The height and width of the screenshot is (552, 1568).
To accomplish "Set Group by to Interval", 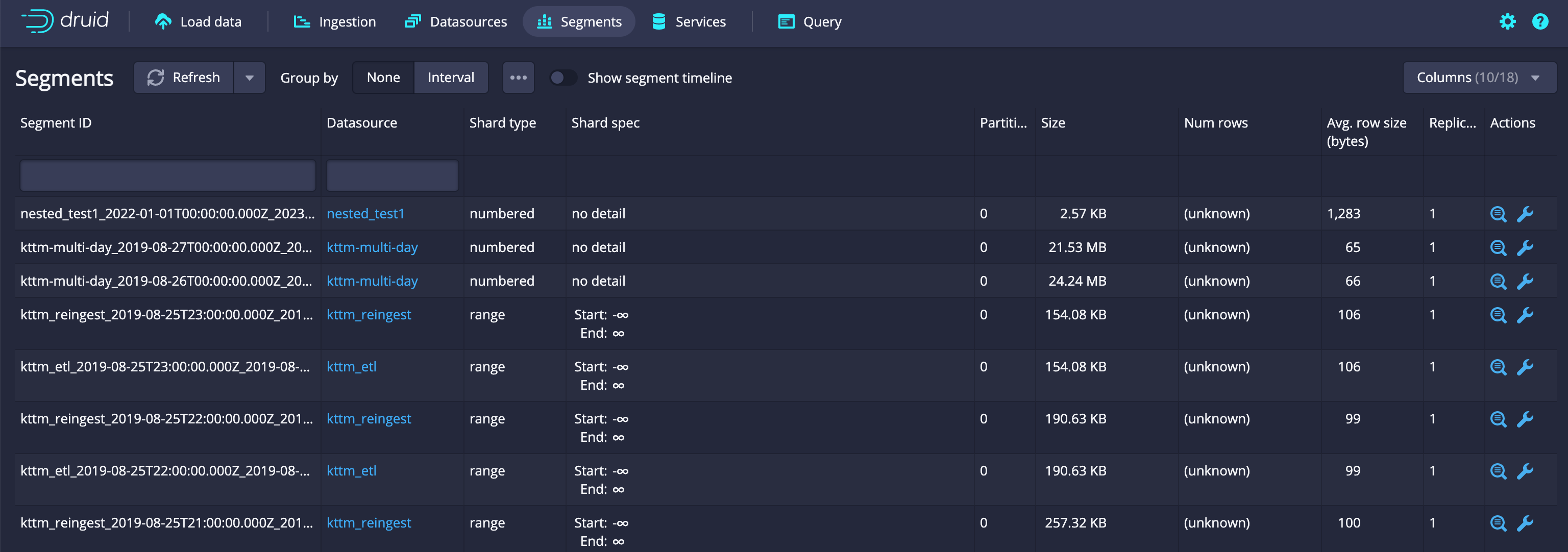I will (x=450, y=78).
